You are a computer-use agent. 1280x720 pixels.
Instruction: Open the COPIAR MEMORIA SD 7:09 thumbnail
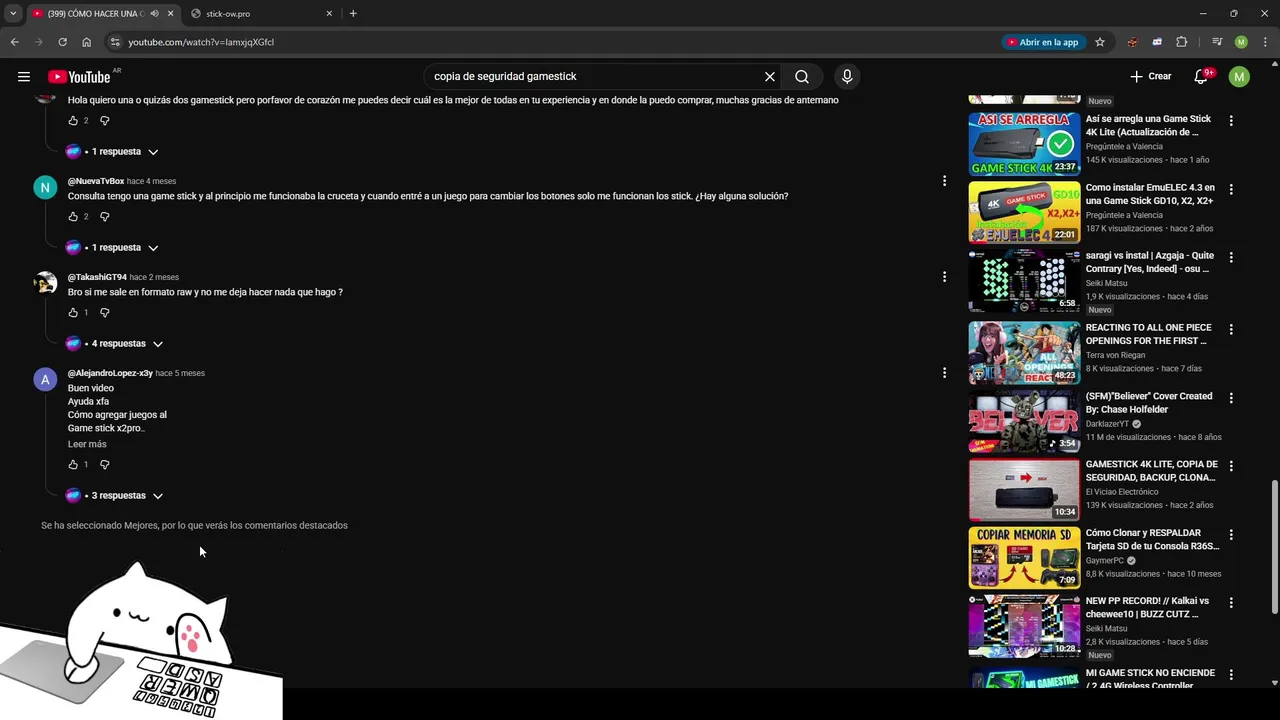[x=1024, y=558]
